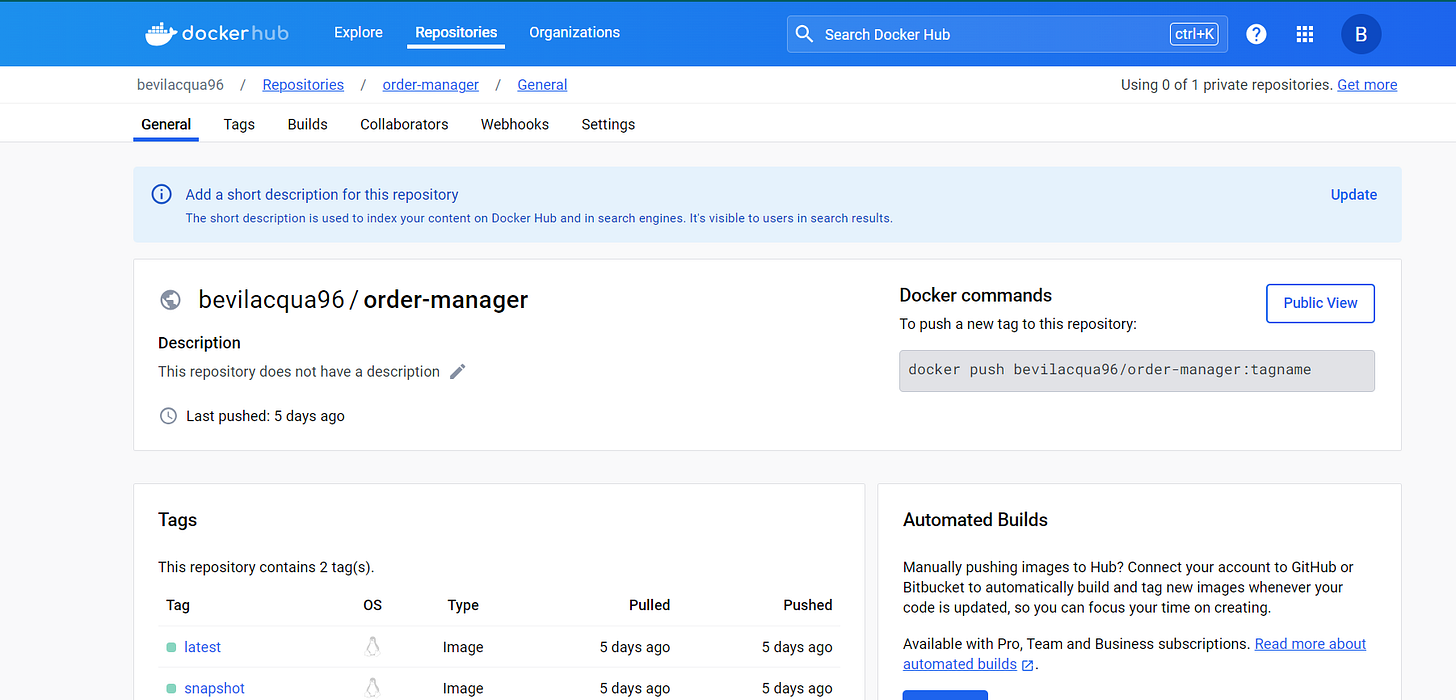Screen dimensions: 1456x700
Task: Click the Automated Builds heading
Action: [975, 520]
